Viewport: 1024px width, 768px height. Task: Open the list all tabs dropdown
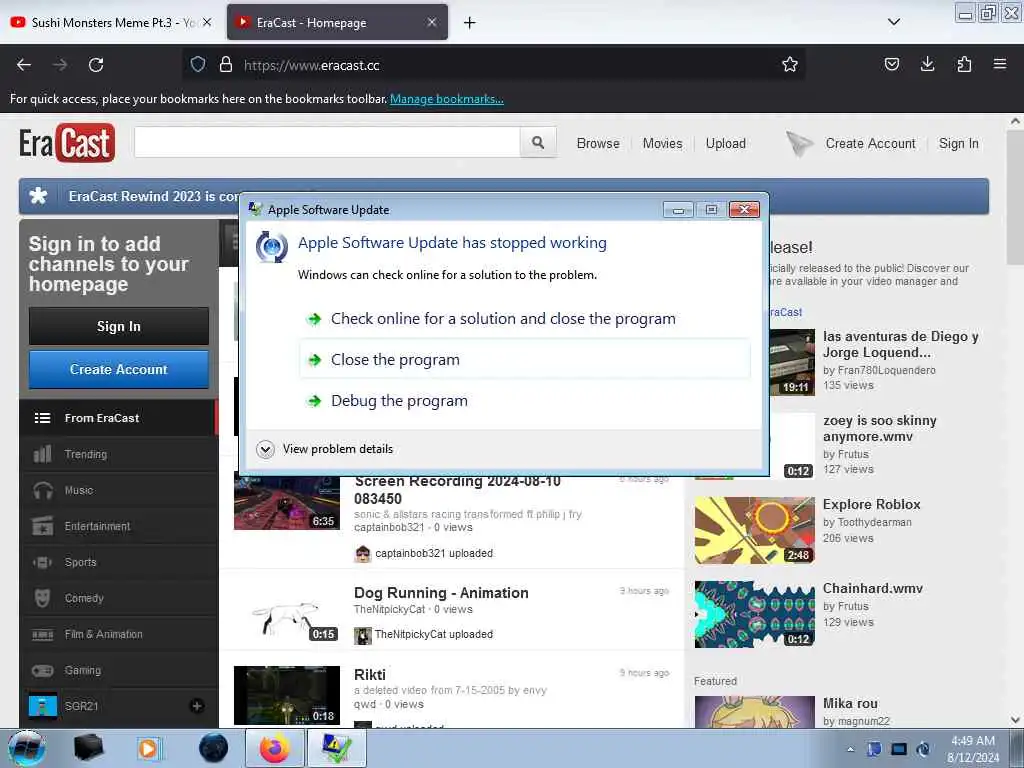point(894,22)
